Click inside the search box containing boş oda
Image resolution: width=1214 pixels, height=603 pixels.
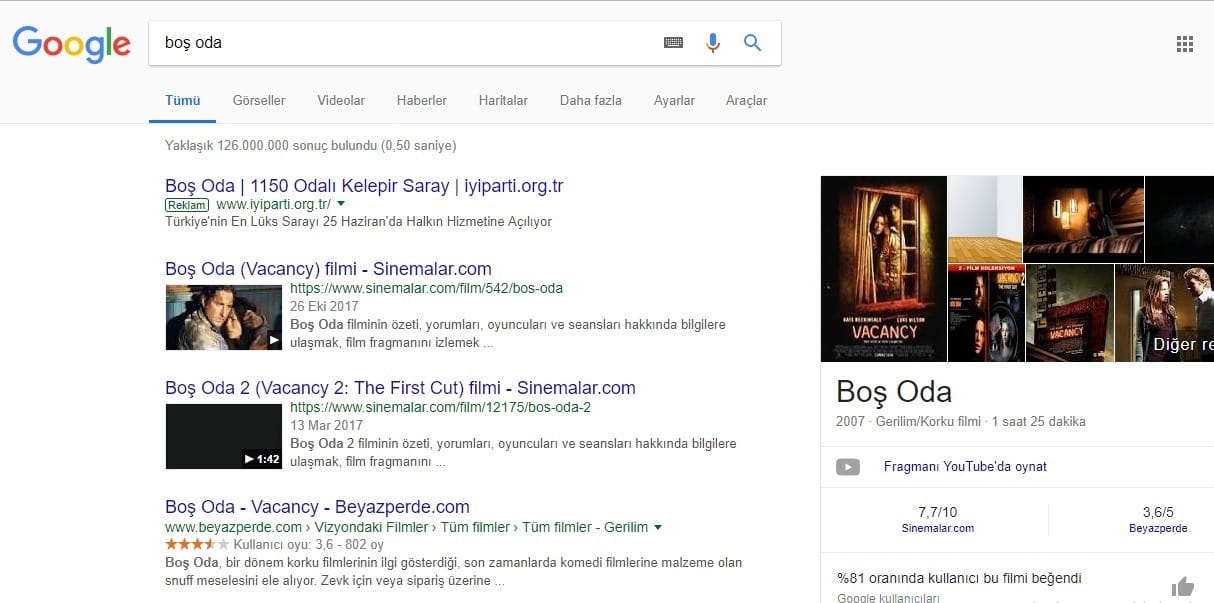(400, 43)
